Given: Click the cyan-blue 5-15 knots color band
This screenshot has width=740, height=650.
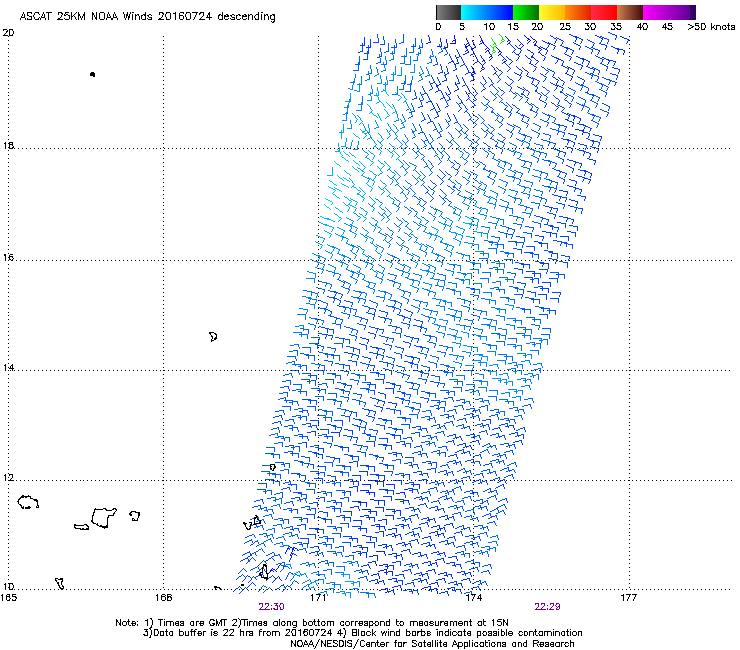Looking at the screenshot, I should coord(487,12).
